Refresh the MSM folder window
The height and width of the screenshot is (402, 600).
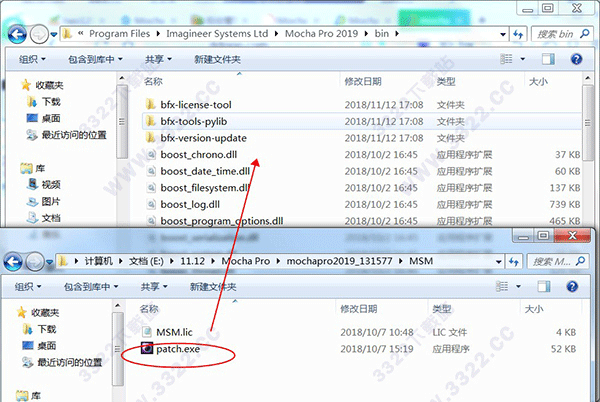pyautogui.click(x=514, y=262)
